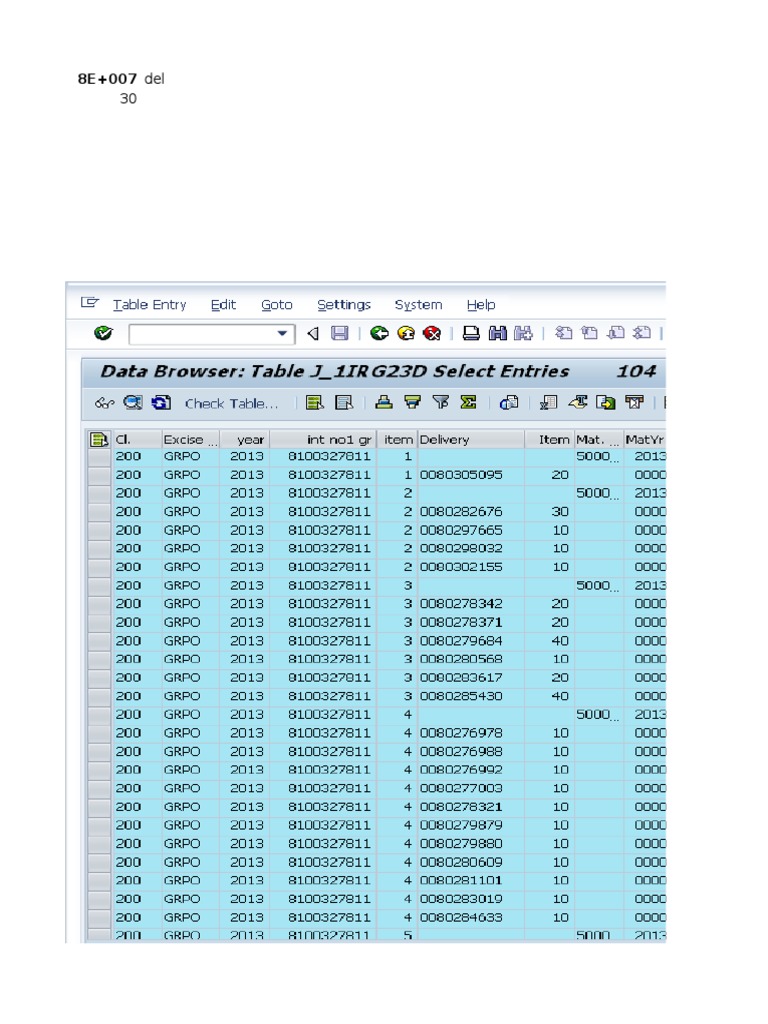Screen dimensions: 768x1024
Task: Click the Sigma total icon
Action: point(468,403)
